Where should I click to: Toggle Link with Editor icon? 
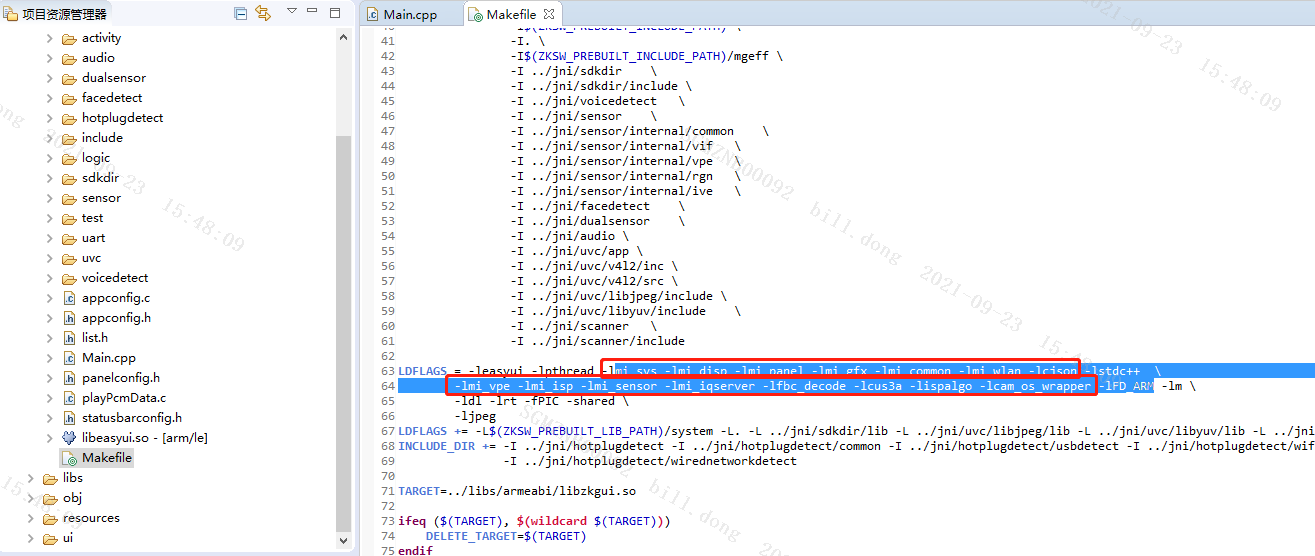[263, 13]
